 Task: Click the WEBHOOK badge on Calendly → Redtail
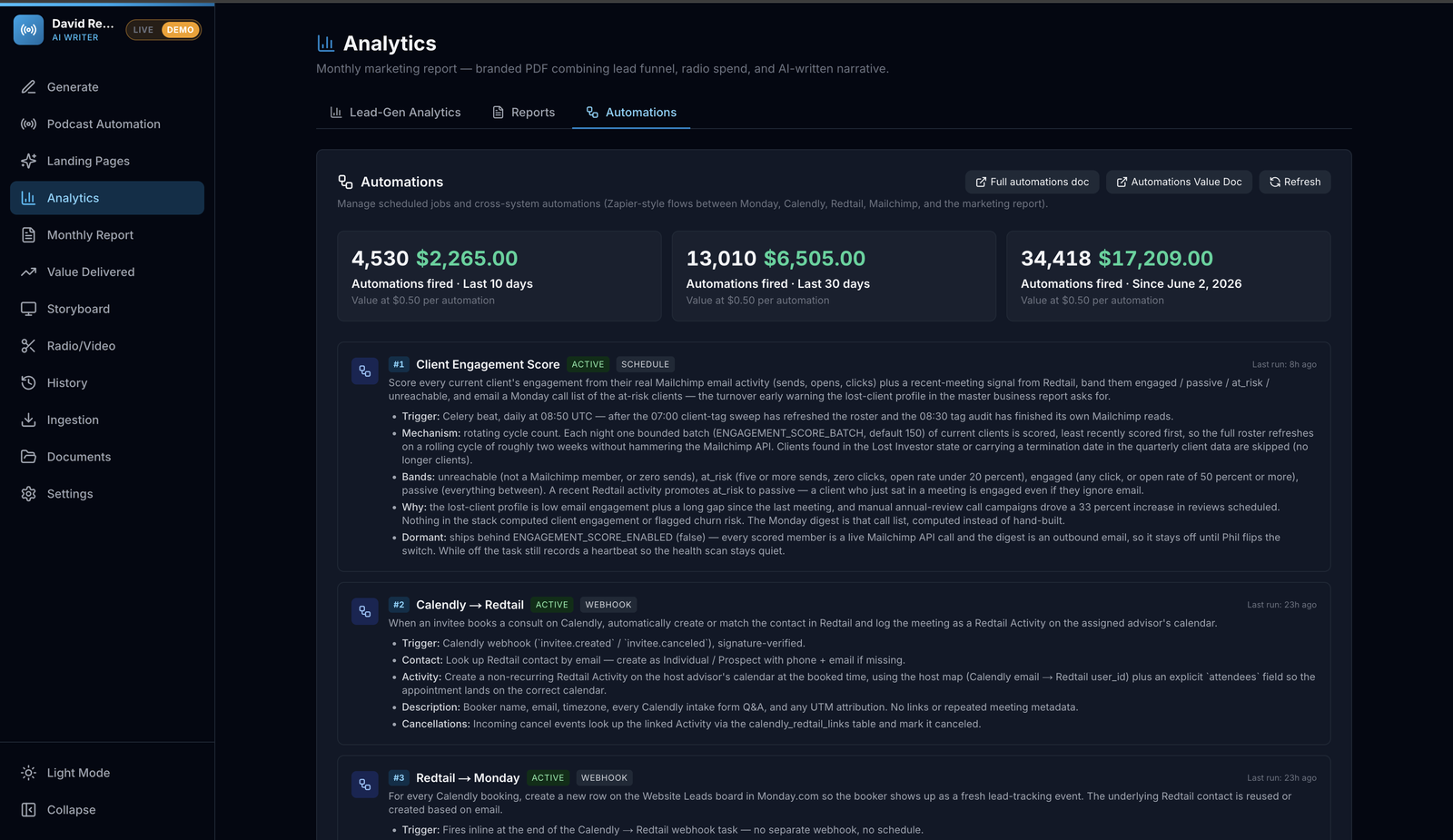tap(608, 605)
